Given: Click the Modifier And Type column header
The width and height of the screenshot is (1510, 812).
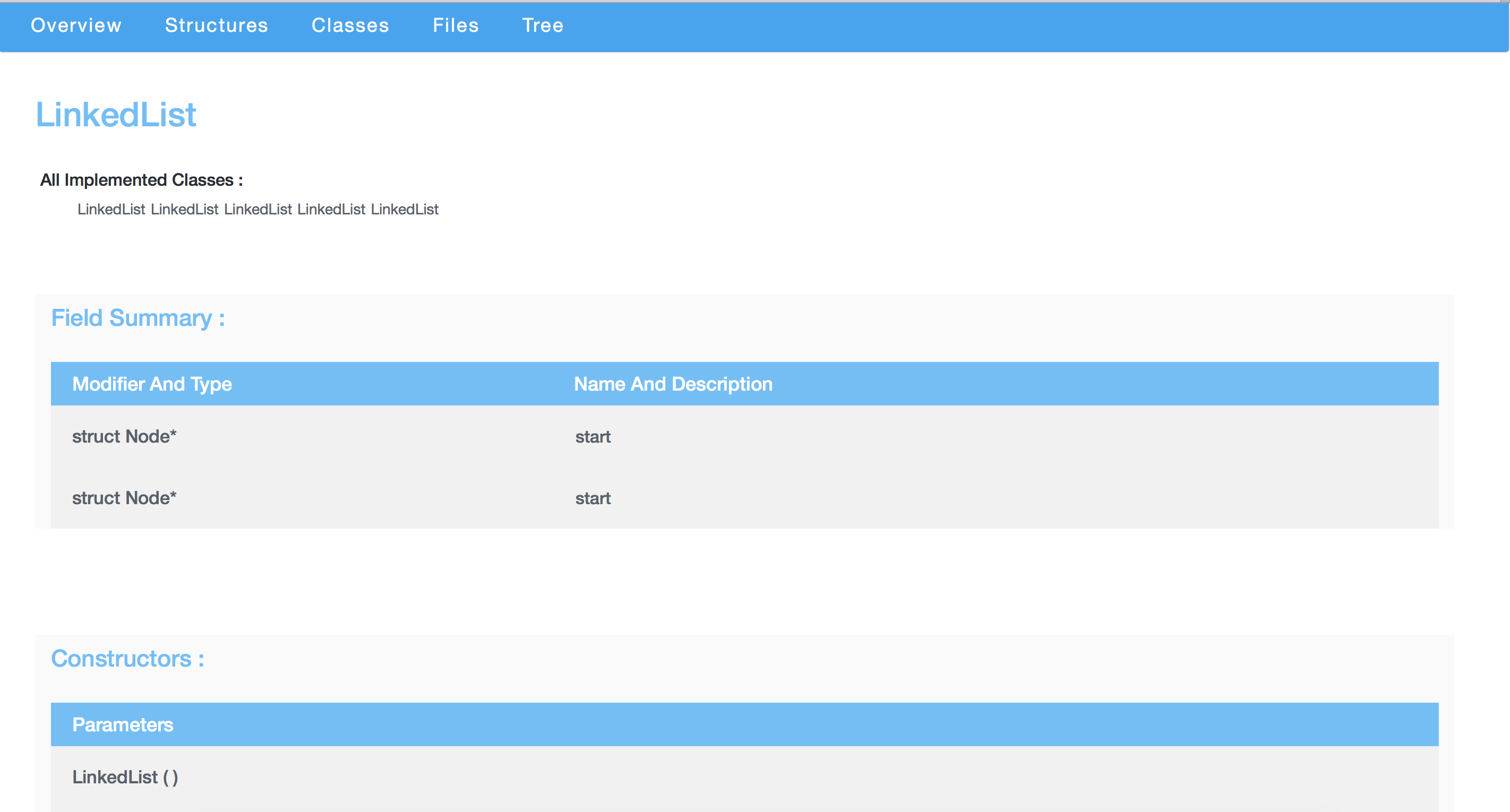Looking at the screenshot, I should (x=152, y=384).
